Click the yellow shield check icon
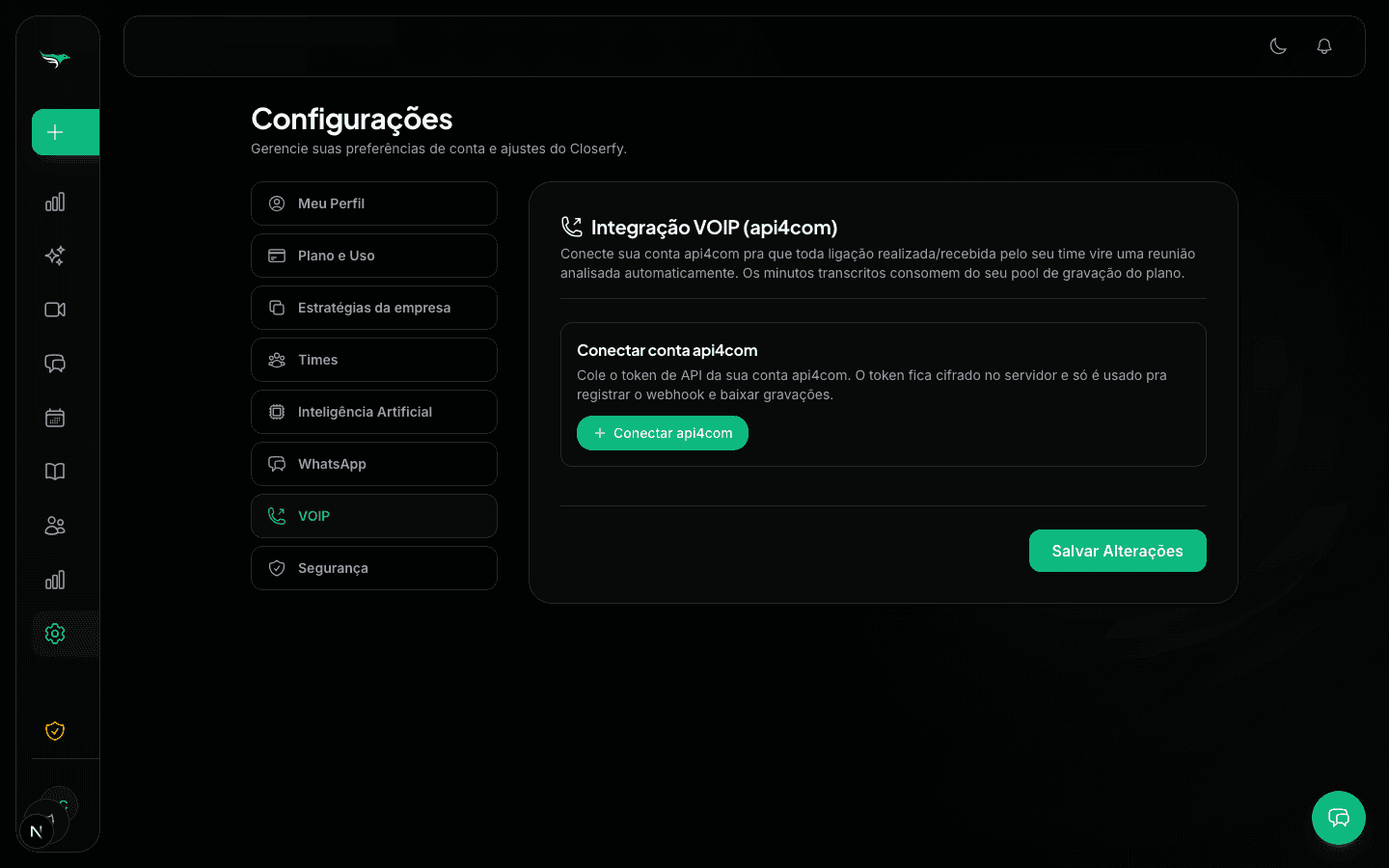The height and width of the screenshot is (868, 1389). tap(55, 731)
